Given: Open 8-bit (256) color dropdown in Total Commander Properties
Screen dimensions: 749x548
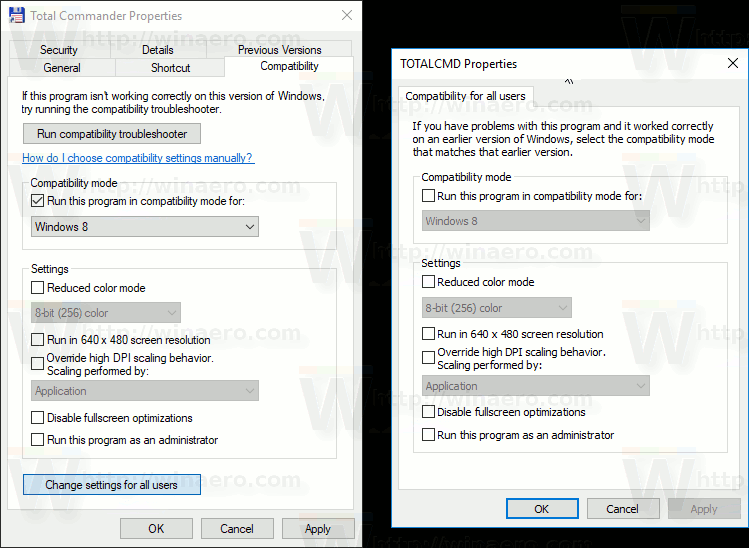Looking at the screenshot, I should (x=106, y=313).
